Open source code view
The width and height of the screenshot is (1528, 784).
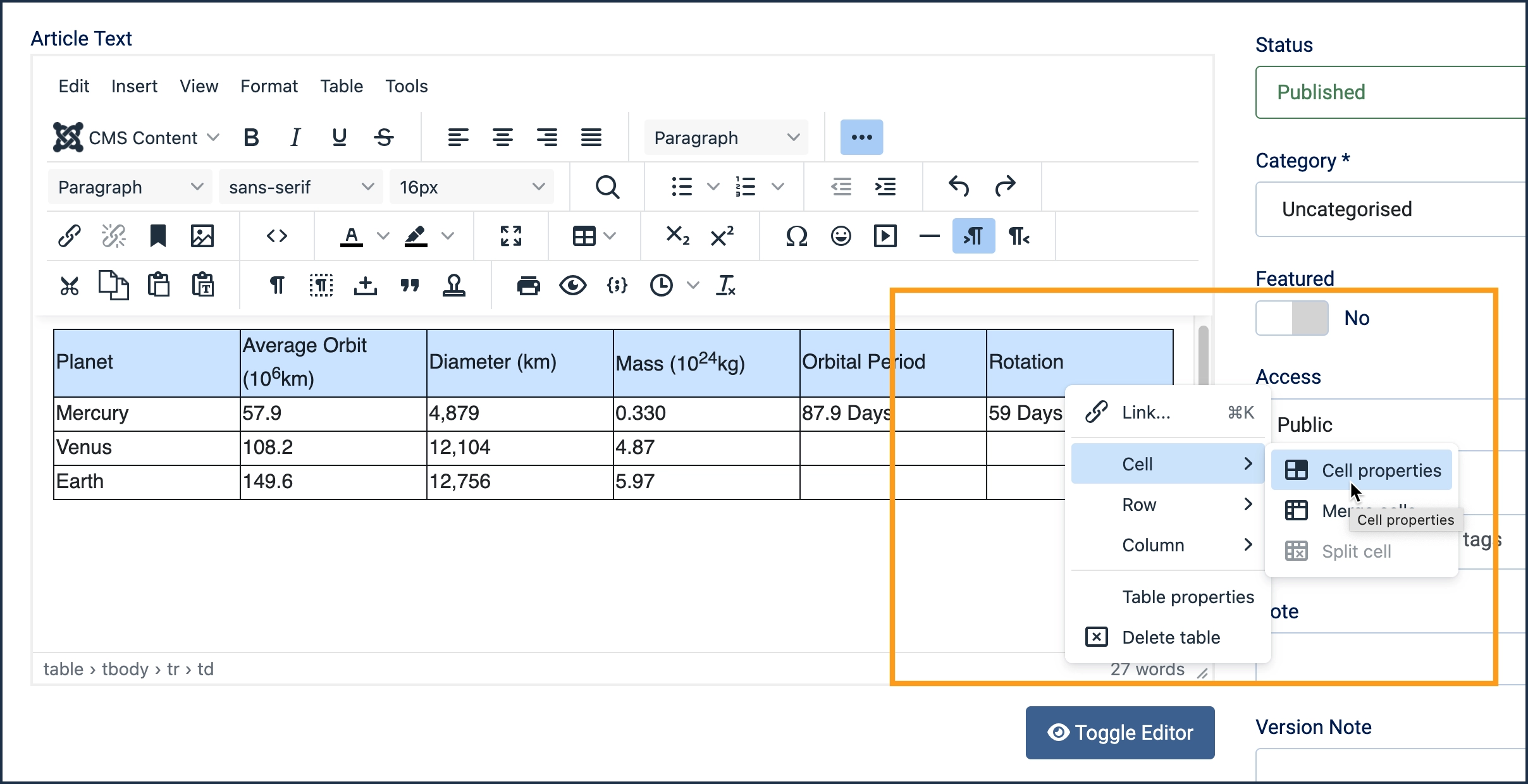[277, 236]
